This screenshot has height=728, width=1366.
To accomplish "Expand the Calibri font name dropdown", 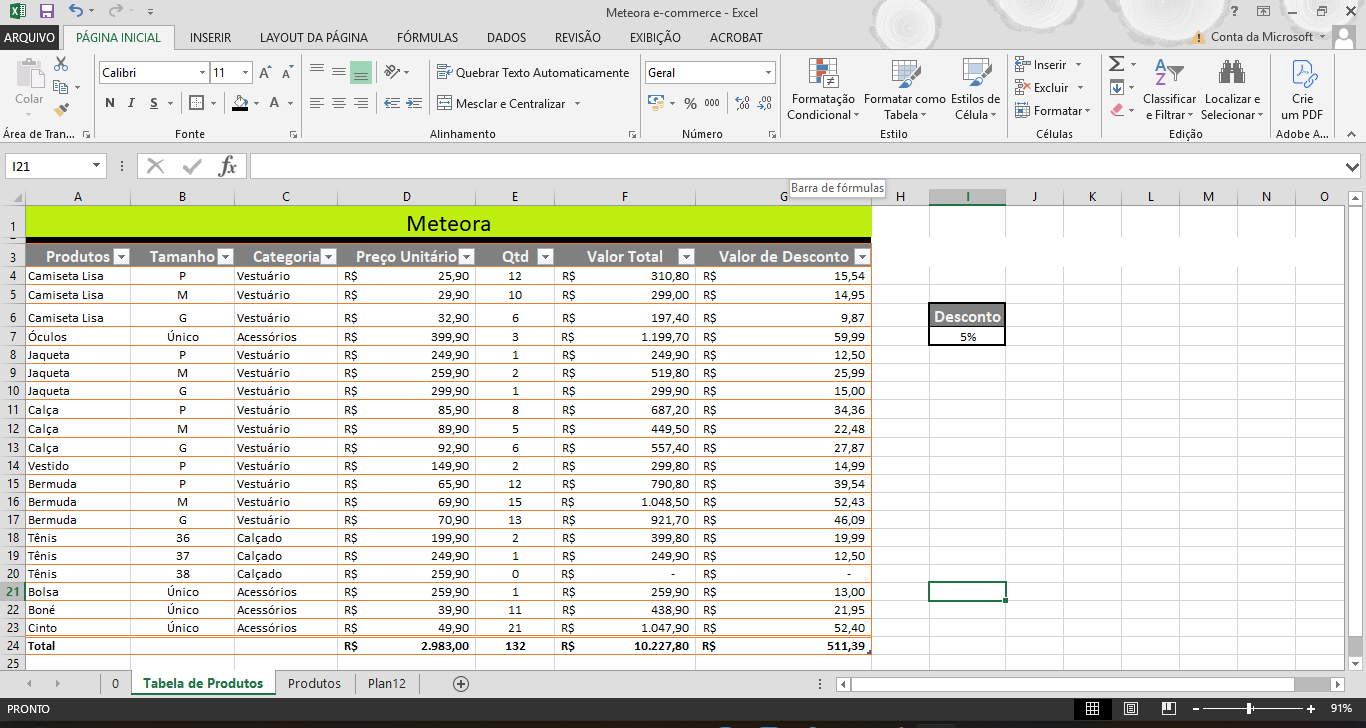I will tap(201, 73).
